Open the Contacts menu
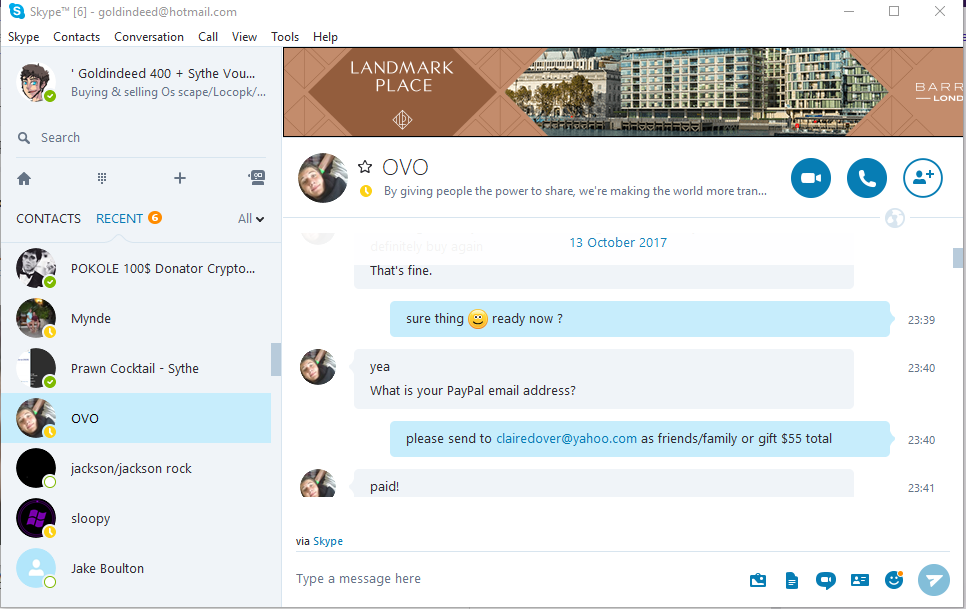Image resolution: width=966 pixels, height=609 pixels. 76,37
